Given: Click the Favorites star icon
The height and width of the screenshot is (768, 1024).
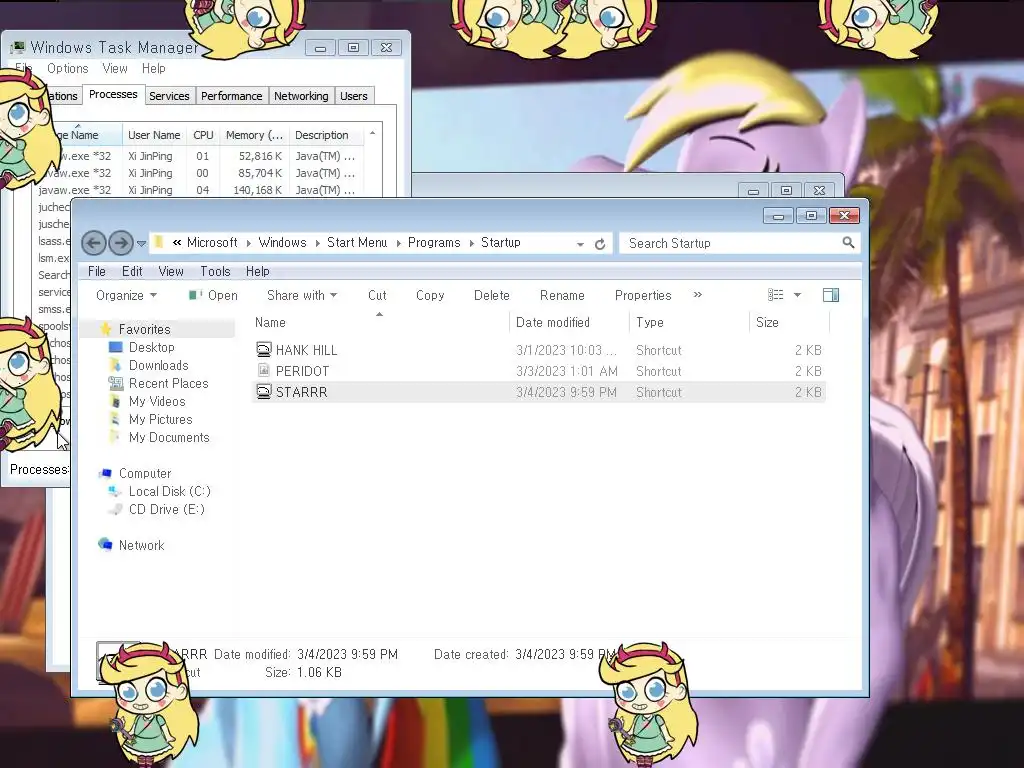Looking at the screenshot, I should pyautogui.click(x=106, y=328).
